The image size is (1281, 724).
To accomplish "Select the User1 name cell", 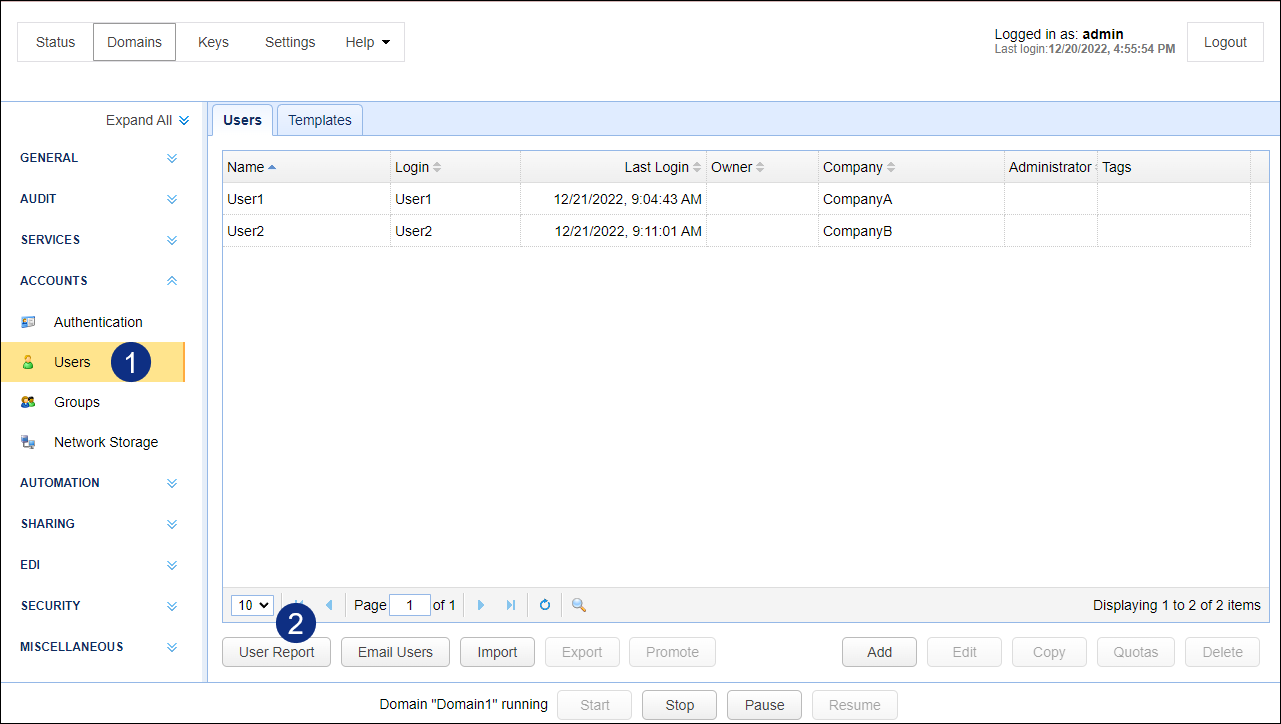I will click(x=306, y=199).
